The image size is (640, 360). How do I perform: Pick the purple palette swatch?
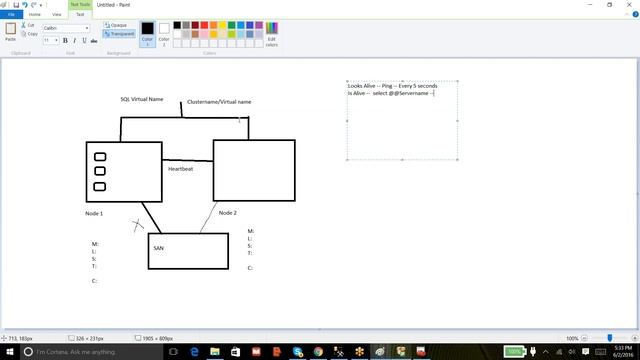[259, 25]
